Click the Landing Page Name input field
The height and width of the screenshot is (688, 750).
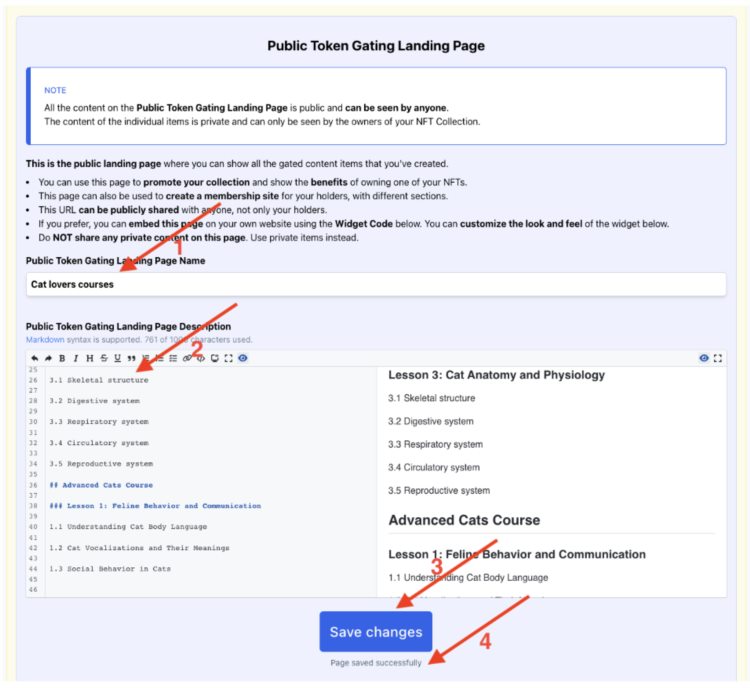375,284
